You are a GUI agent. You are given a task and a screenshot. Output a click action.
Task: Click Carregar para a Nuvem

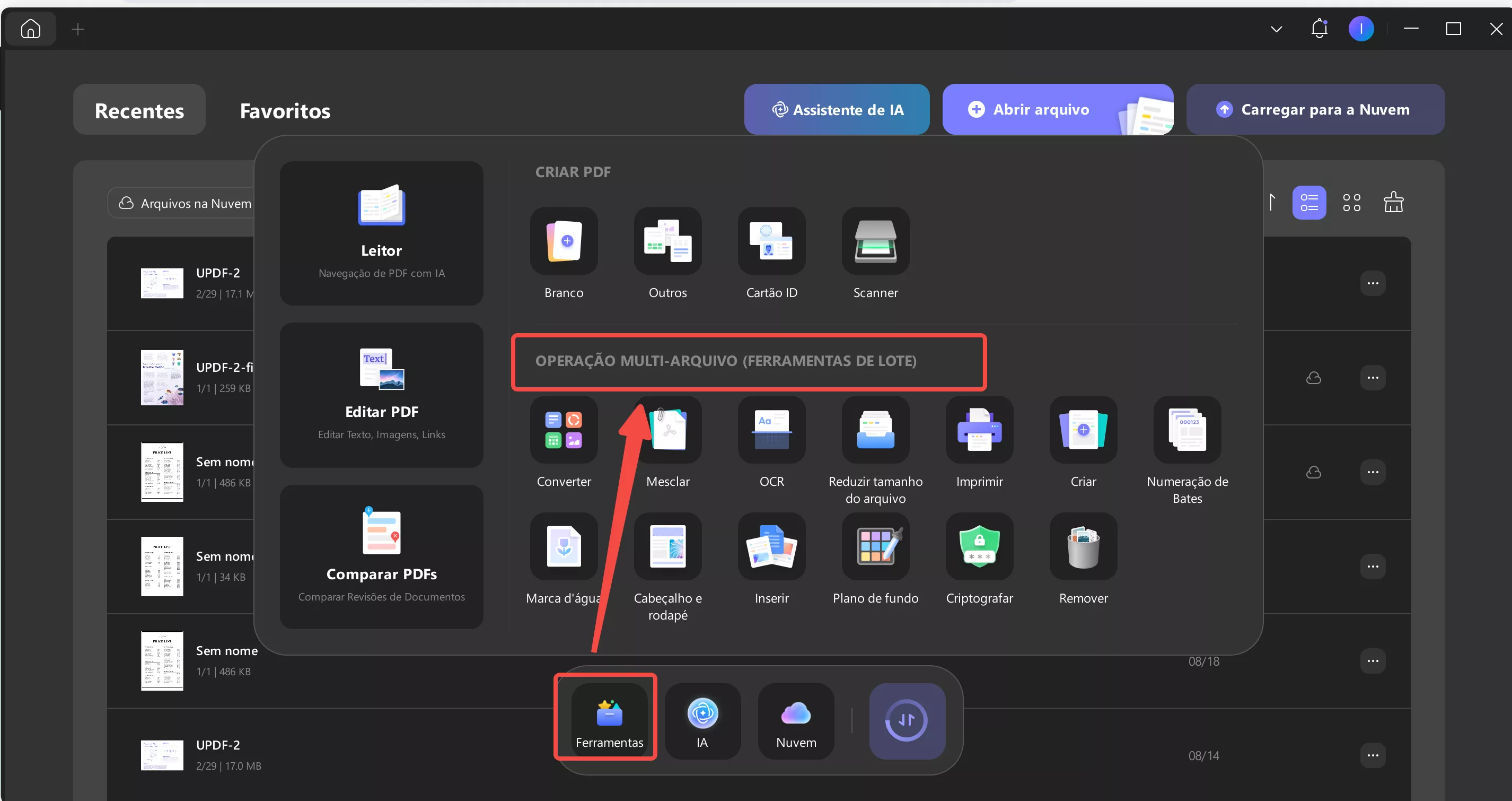(1315, 109)
